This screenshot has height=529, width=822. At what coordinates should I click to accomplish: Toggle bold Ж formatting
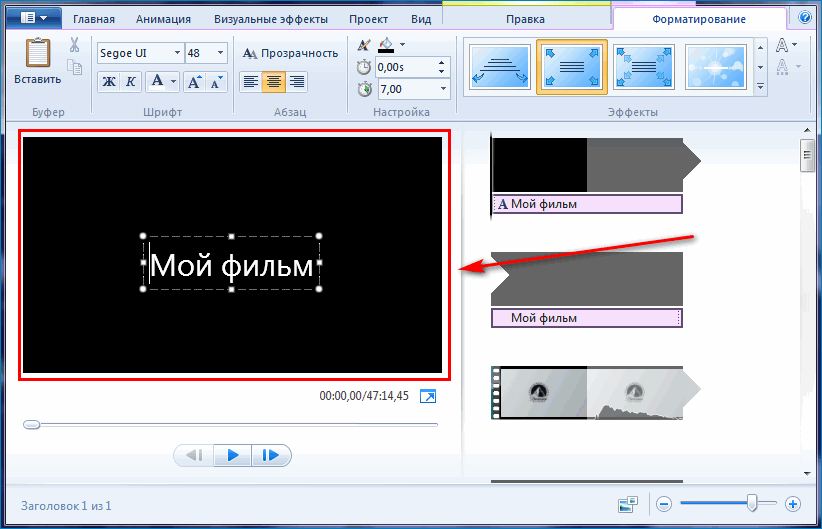coord(109,82)
